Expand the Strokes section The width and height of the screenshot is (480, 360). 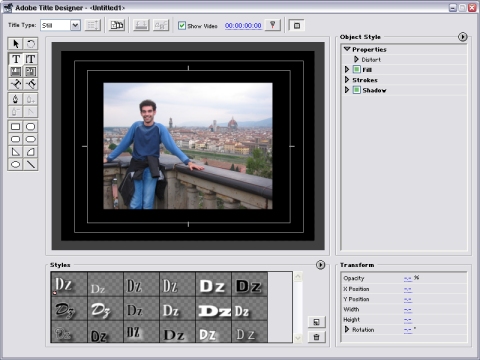click(x=347, y=80)
